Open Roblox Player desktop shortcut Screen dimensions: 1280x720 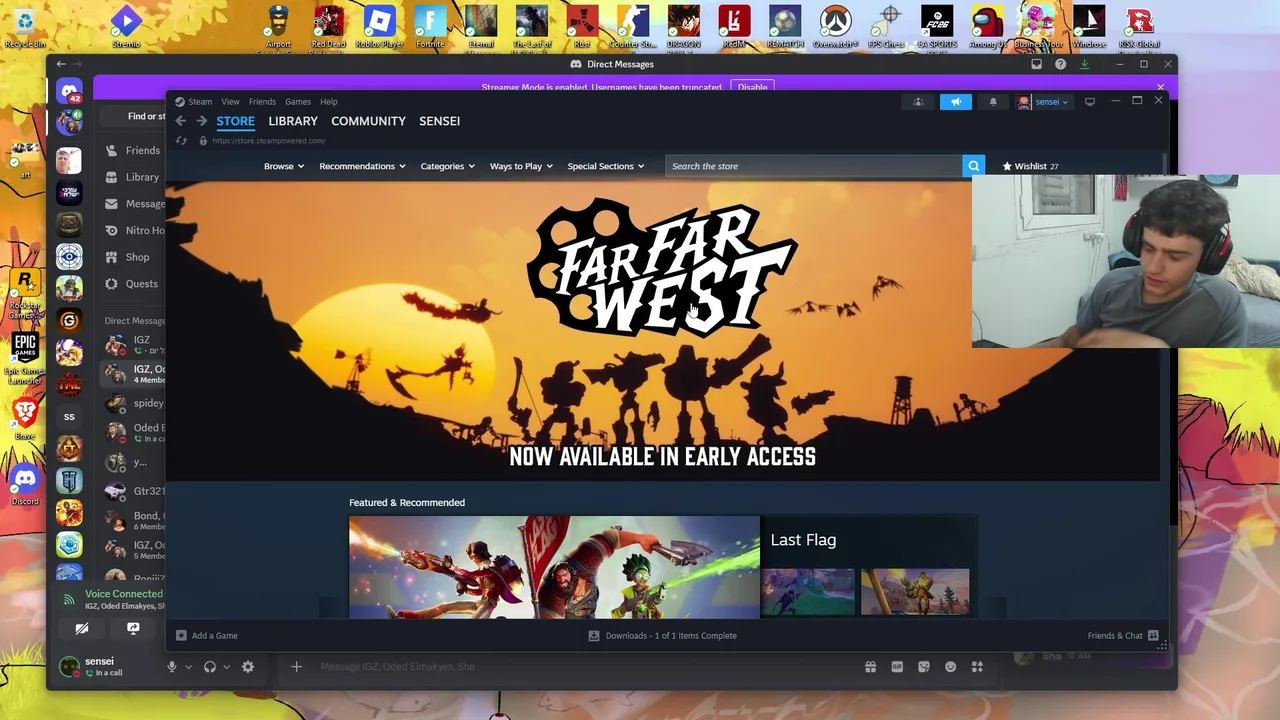coord(379,27)
